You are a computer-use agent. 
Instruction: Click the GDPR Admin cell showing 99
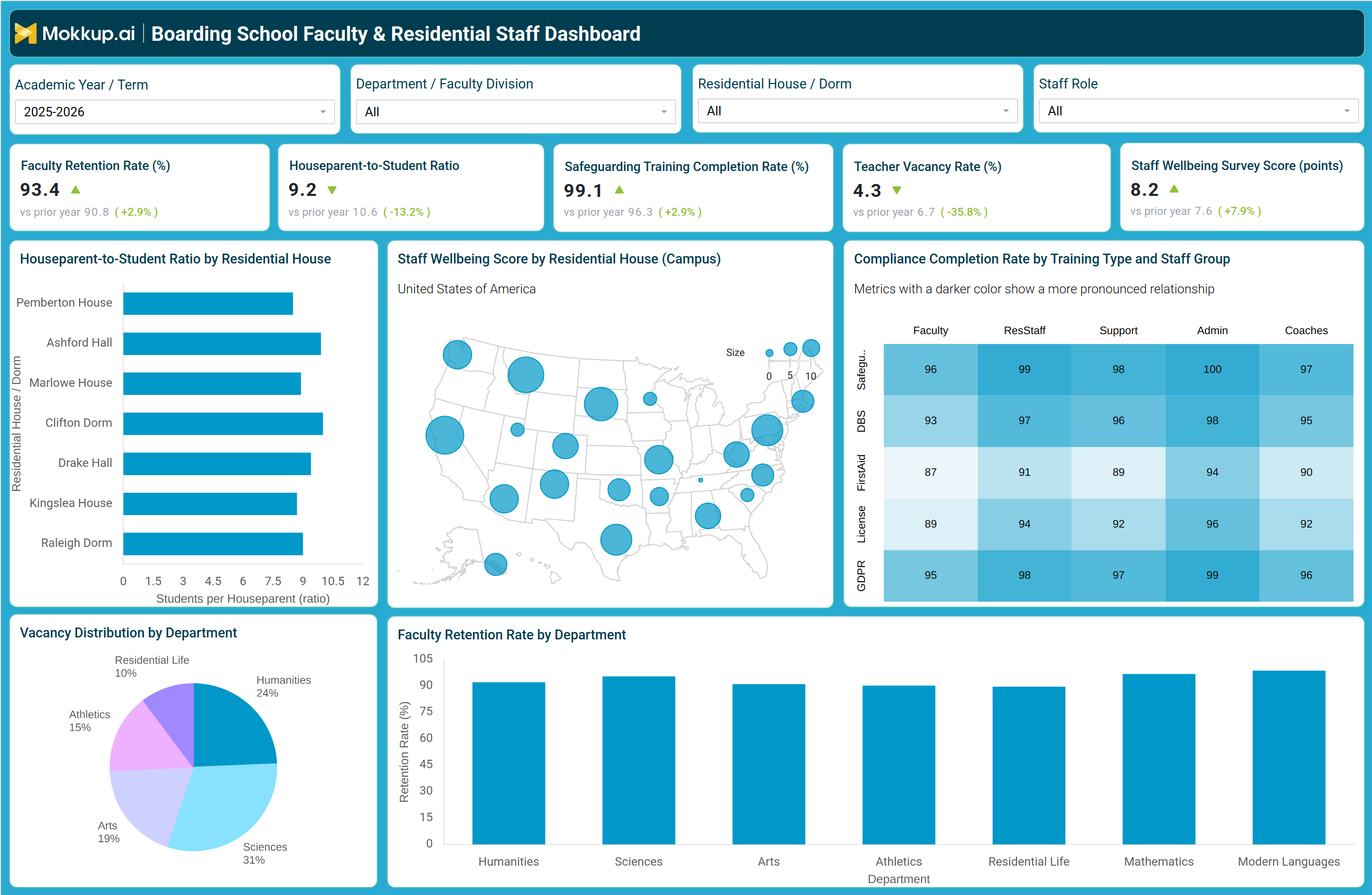(1212, 575)
